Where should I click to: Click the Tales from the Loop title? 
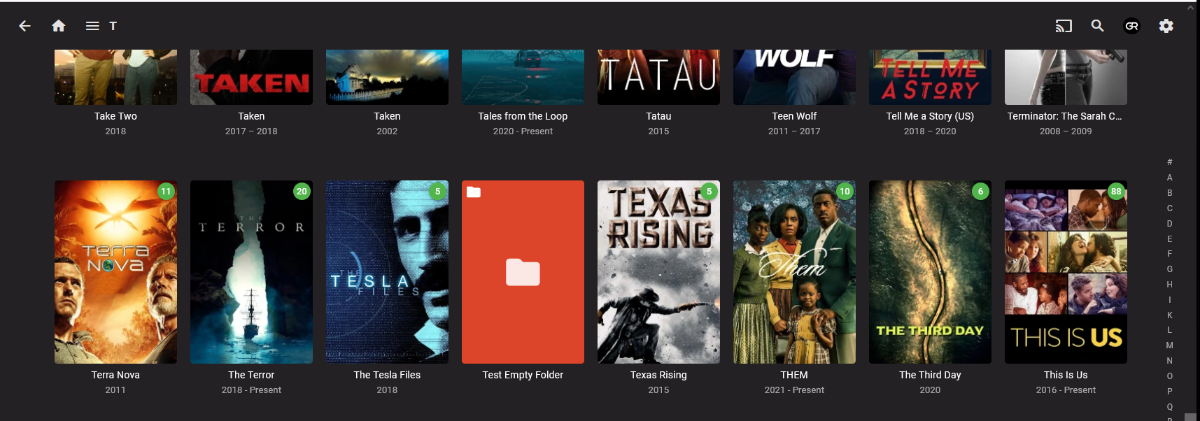point(523,116)
